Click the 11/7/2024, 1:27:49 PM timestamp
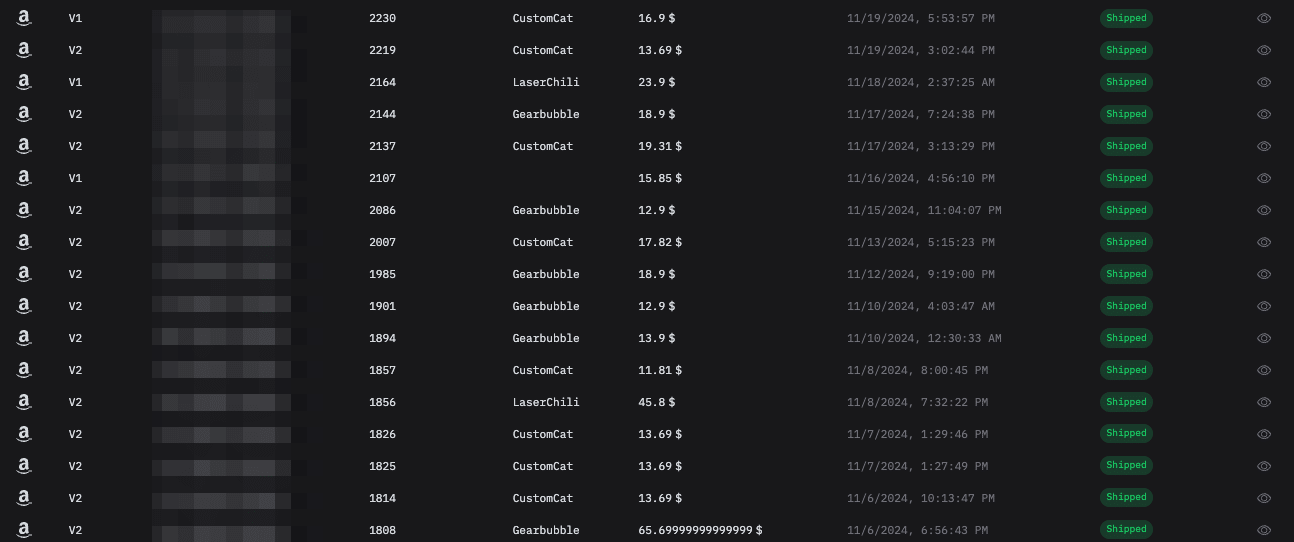 coord(917,466)
